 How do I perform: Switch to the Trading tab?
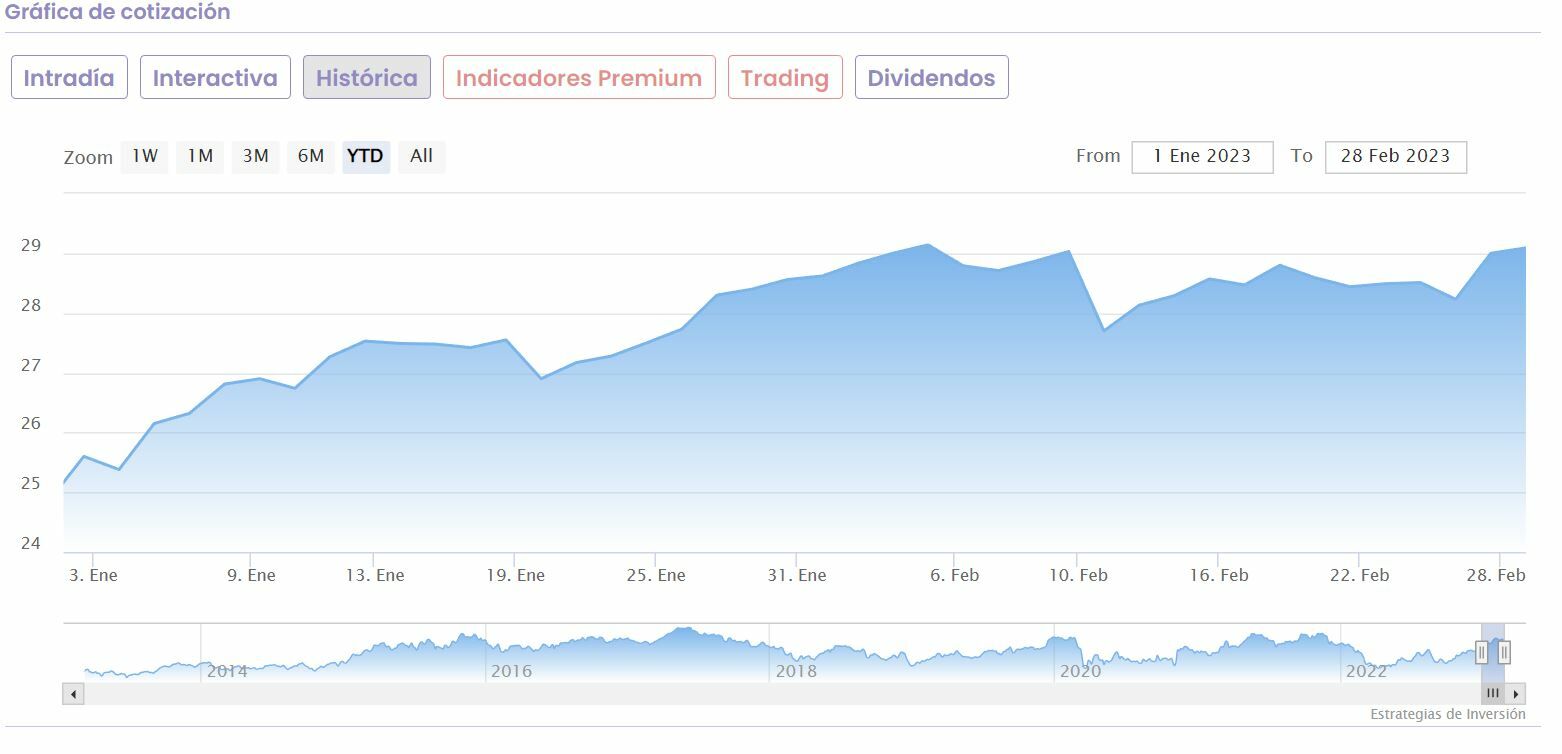point(785,78)
